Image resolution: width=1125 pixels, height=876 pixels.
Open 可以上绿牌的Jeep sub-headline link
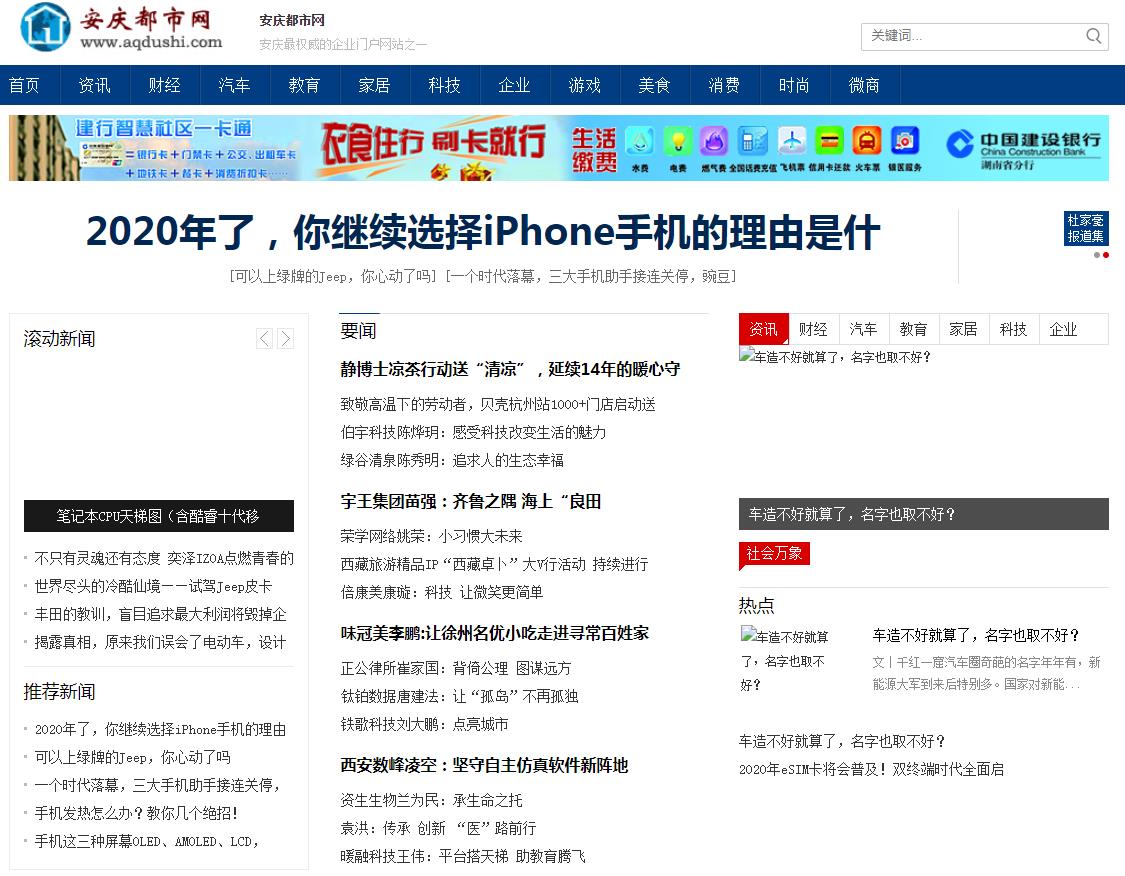pyautogui.click(x=333, y=276)
